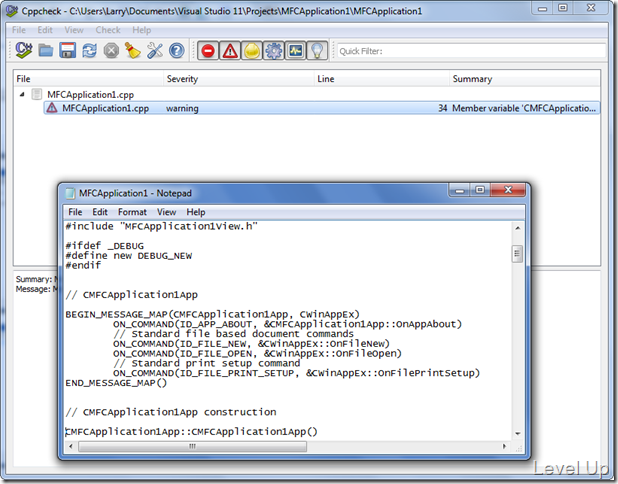Open the Notepad Edit menu
The width and height of the screenshot is (618, 484).
[100, 212]
